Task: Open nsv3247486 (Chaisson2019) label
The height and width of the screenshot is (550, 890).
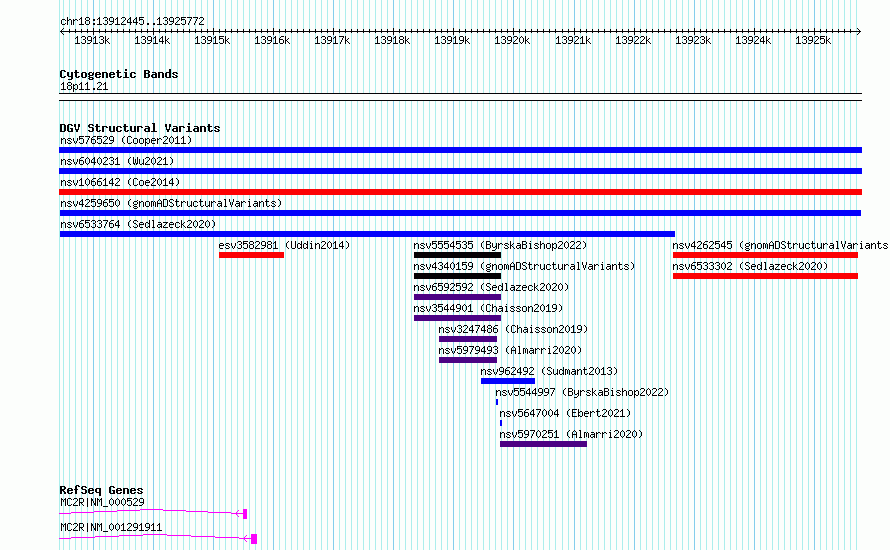Action: [x=513, y=329]
